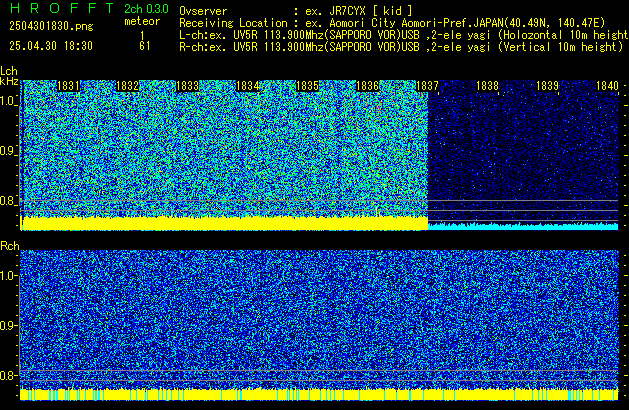Click the kHz axis unit label
The height and width of the screenshot is (410, 629).
(x=9, y=81)
